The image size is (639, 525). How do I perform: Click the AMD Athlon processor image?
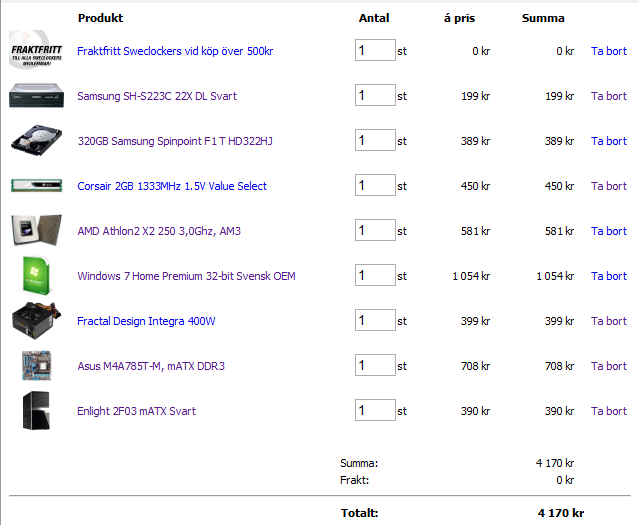coord(30,231)
